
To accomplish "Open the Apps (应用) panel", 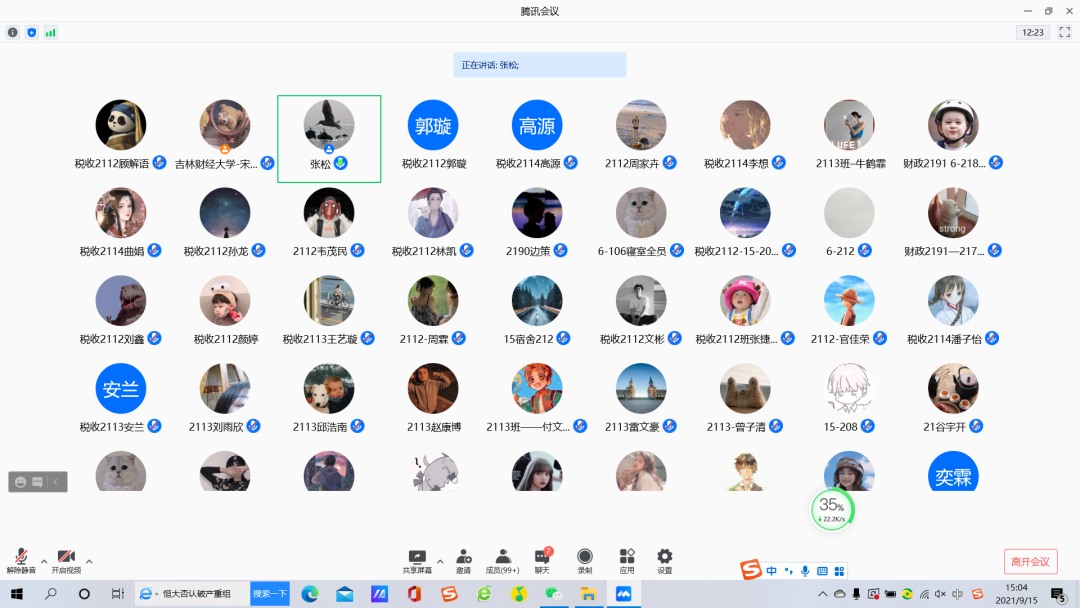I will (x=627, y=560).
